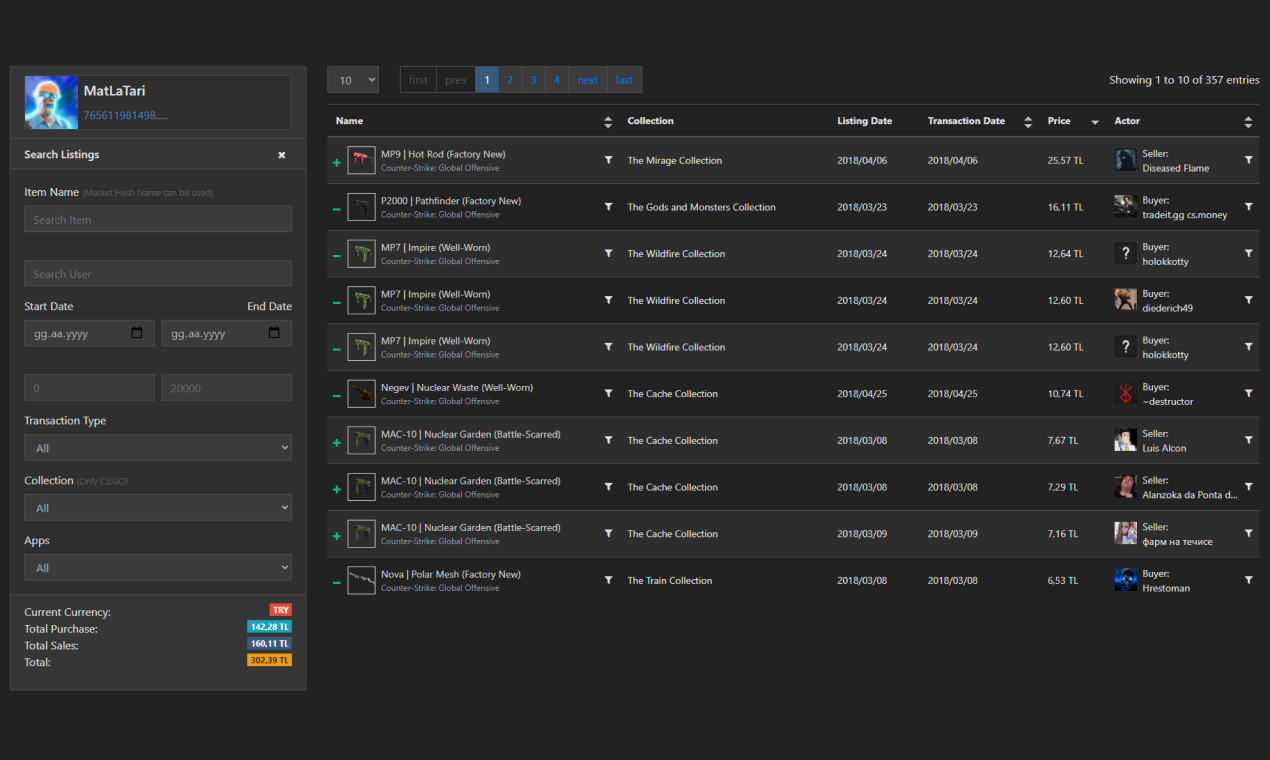Click the Collection column header
The image size is (1270, 760).
click(x=651, y=121)
